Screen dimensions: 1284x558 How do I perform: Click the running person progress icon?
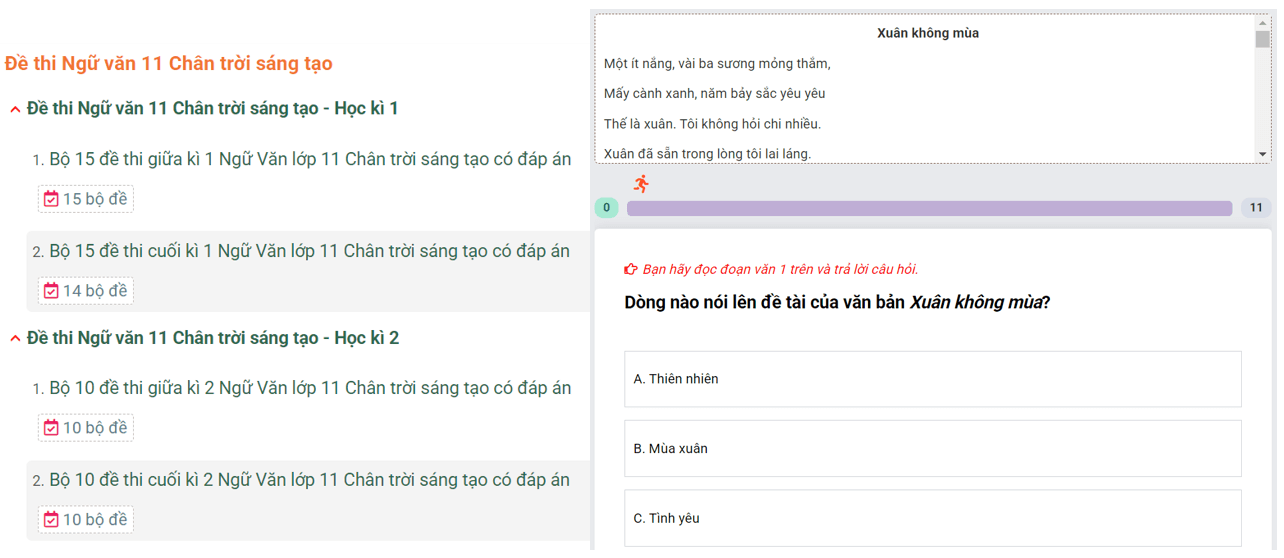pos(641,183)
